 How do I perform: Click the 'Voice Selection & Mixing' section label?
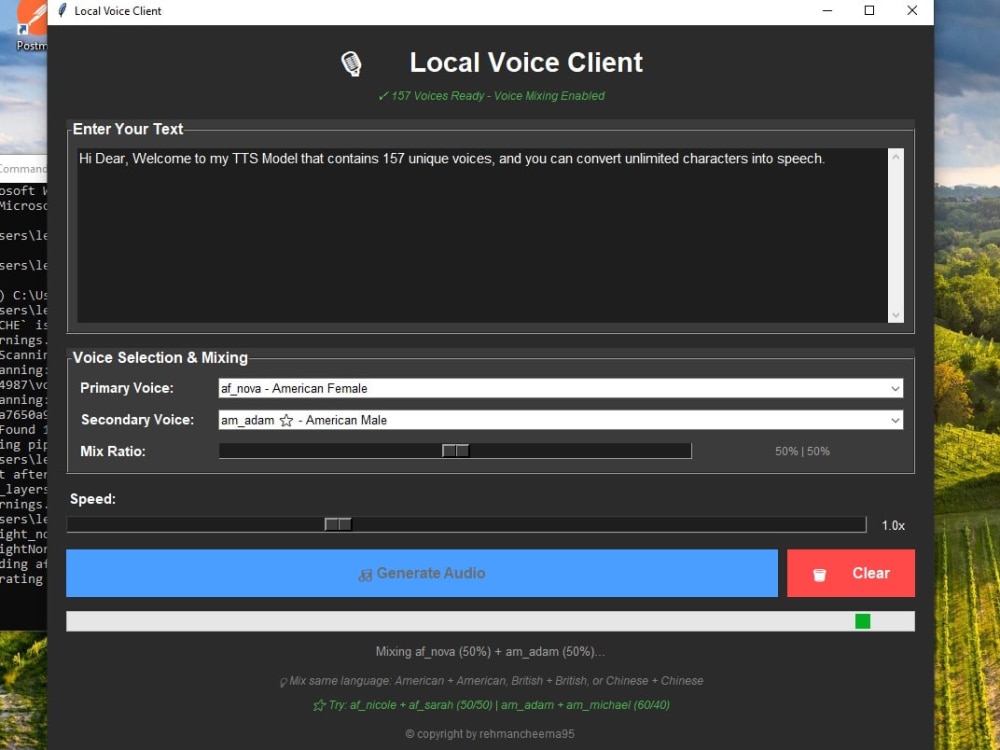(x=160, y=358)
